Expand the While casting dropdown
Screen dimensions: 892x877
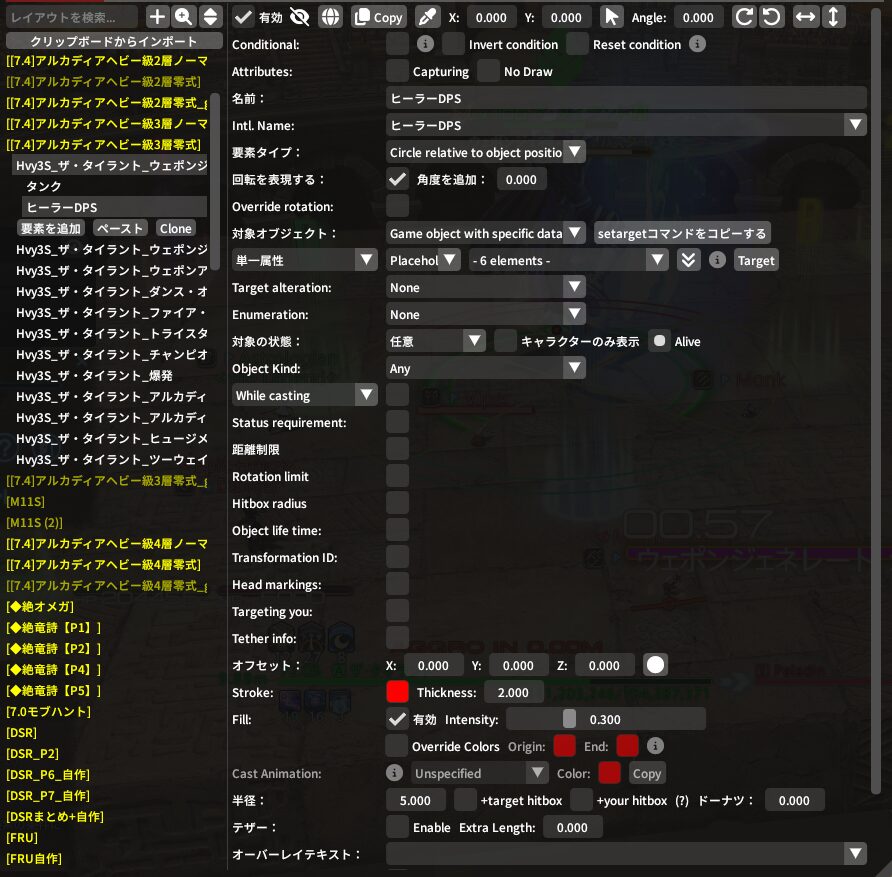tap(304, 395)
